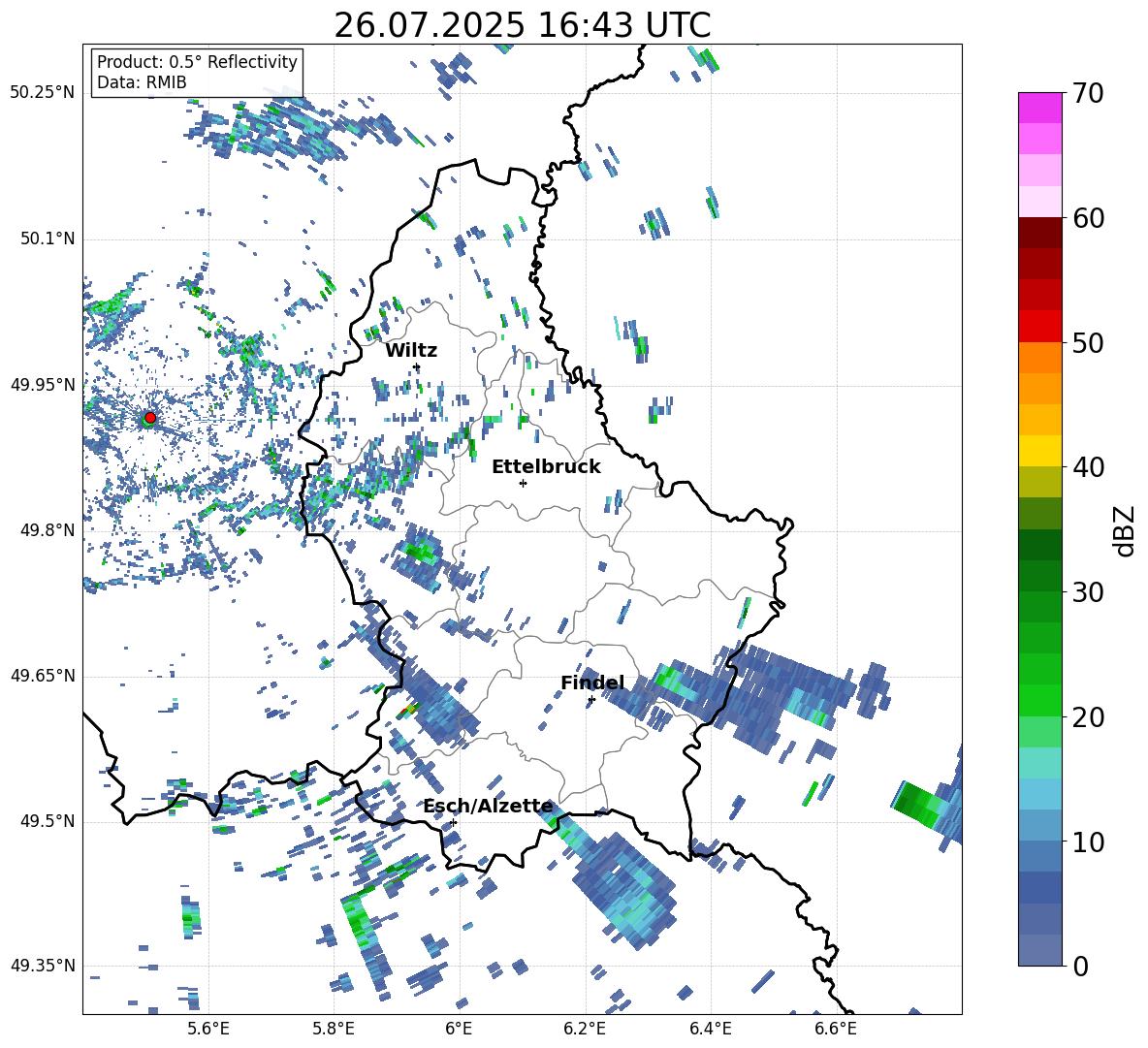Image resolution: width=1148 pixels, height=1048 pixels.
Task: Click the colorbar 40 tick label
Action: 1088,467
